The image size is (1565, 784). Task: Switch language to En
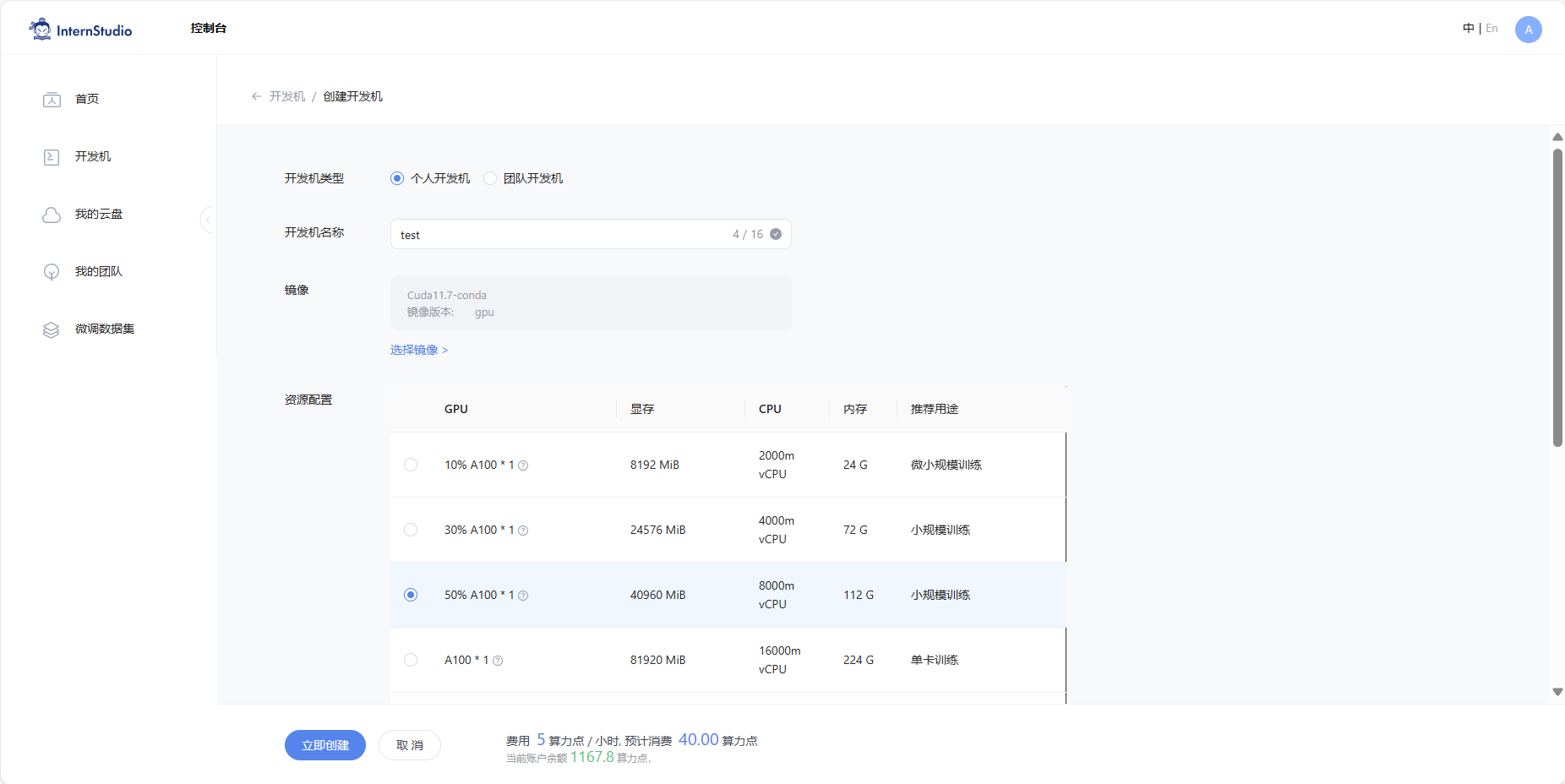tap(1491, 29)
